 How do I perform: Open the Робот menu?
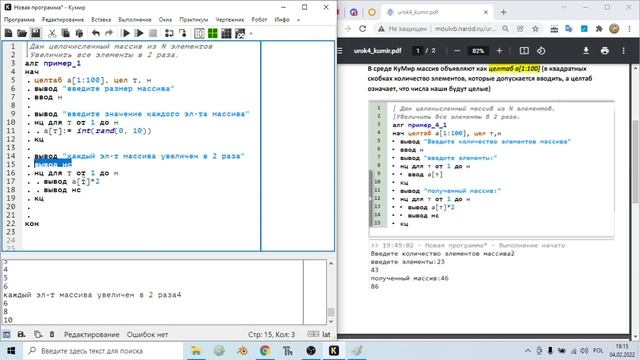[x=259, y=20]
